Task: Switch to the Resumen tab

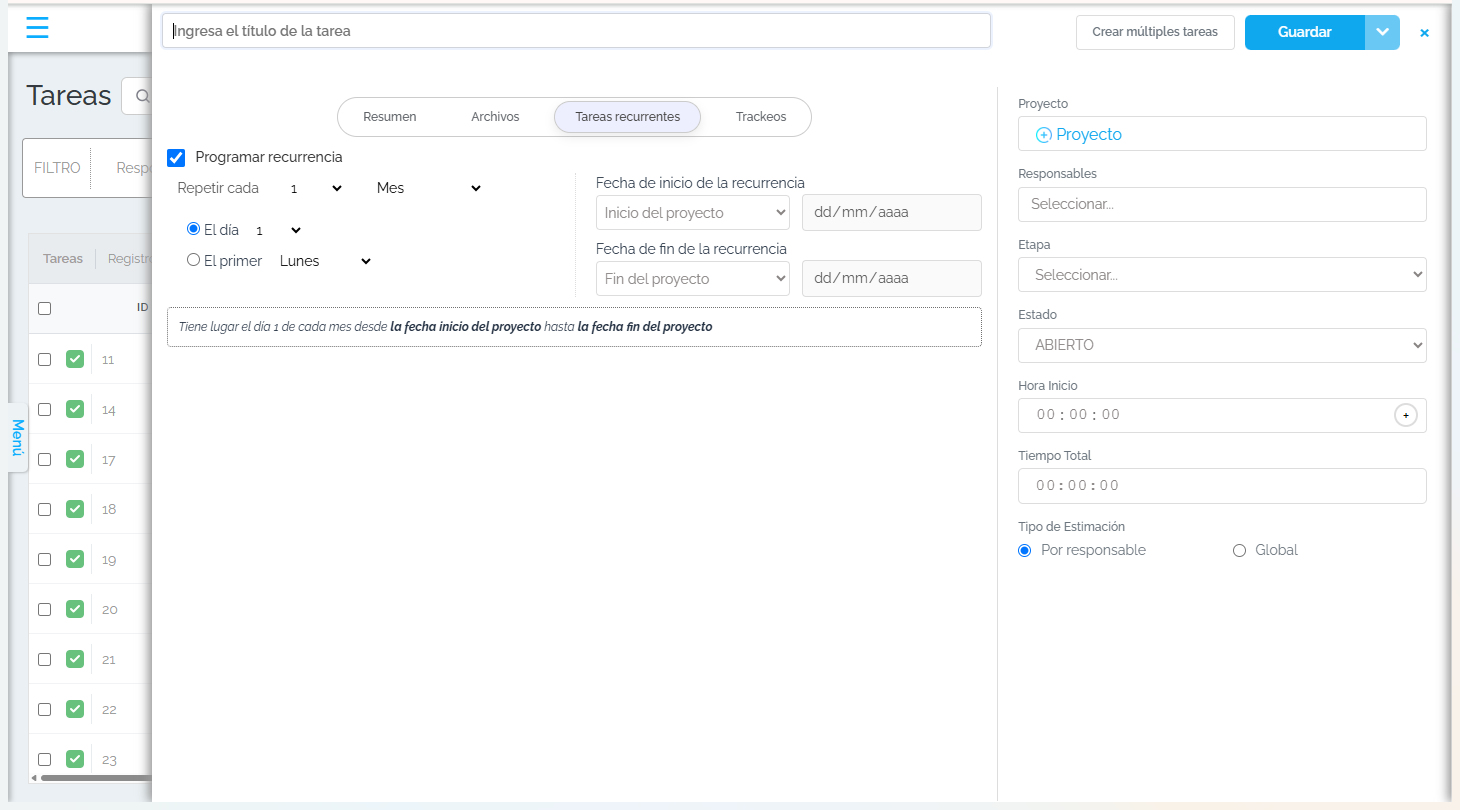Action: (x=390, y=117)
